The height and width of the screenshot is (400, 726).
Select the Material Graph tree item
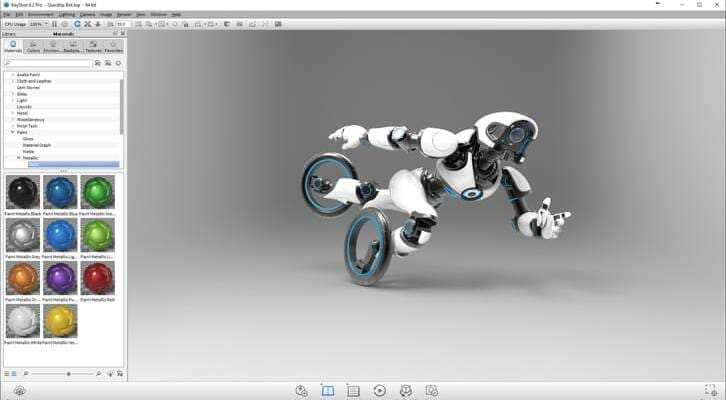click(x=37, y=145)
